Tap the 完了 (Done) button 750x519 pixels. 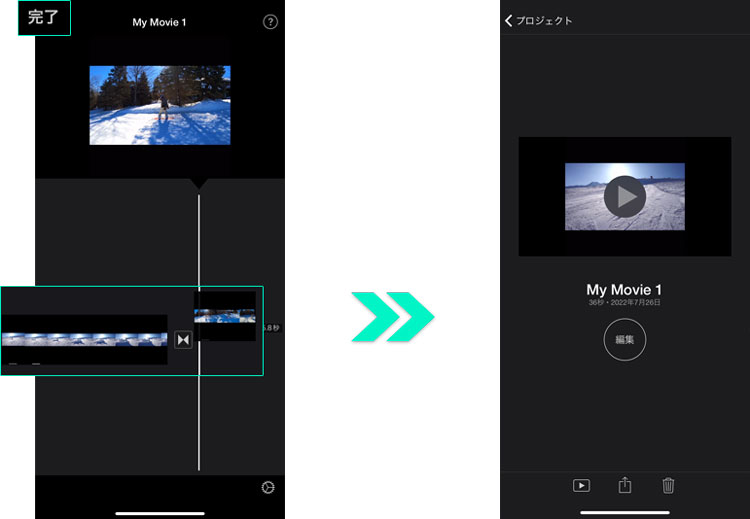pos(44,18)
